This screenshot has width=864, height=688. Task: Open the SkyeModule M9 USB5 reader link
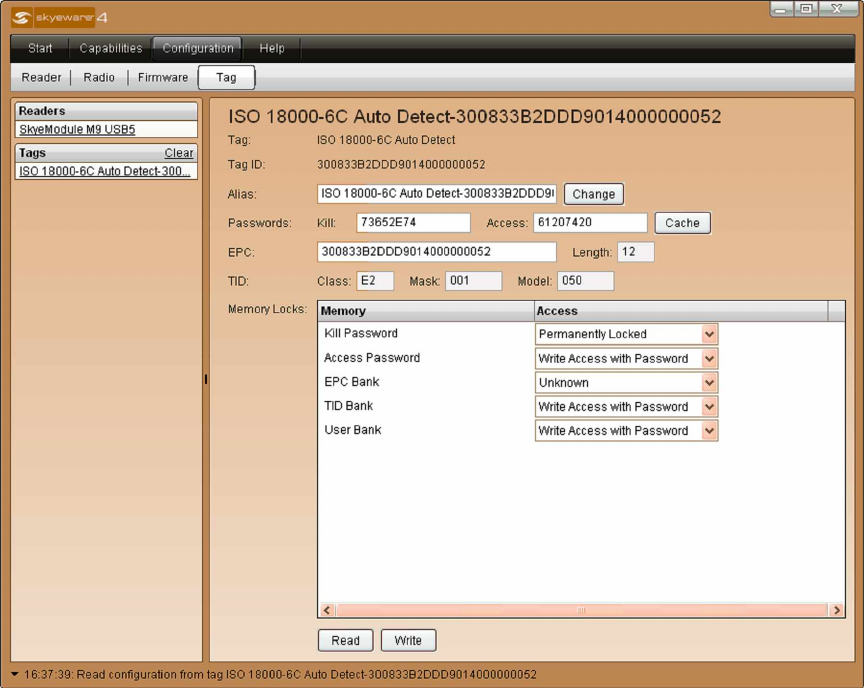[77, 129]
